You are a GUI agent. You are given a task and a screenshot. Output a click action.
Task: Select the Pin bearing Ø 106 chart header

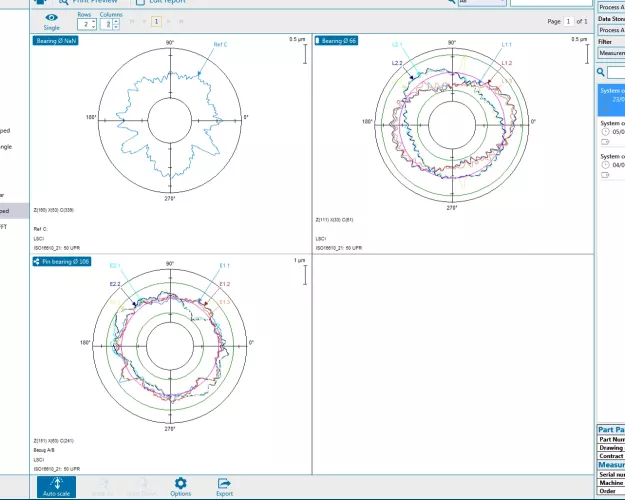tap(63, 261)
